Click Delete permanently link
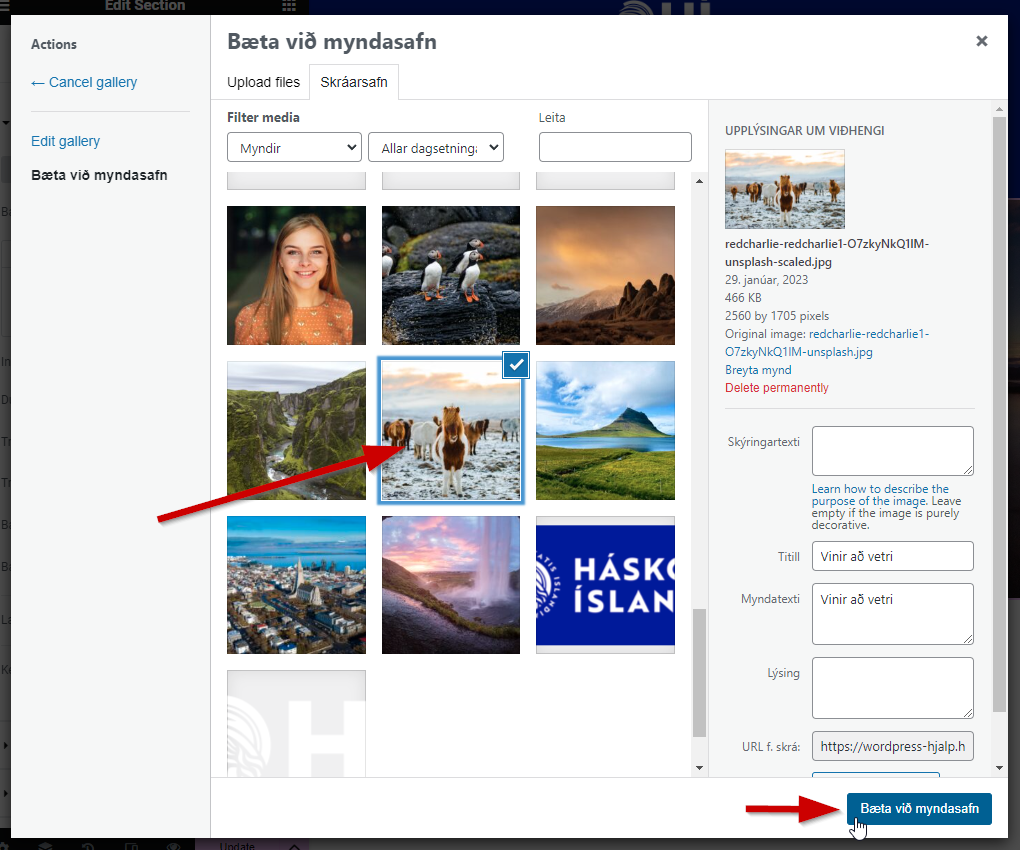This screenshot has height=850, width=1020. 776,388
